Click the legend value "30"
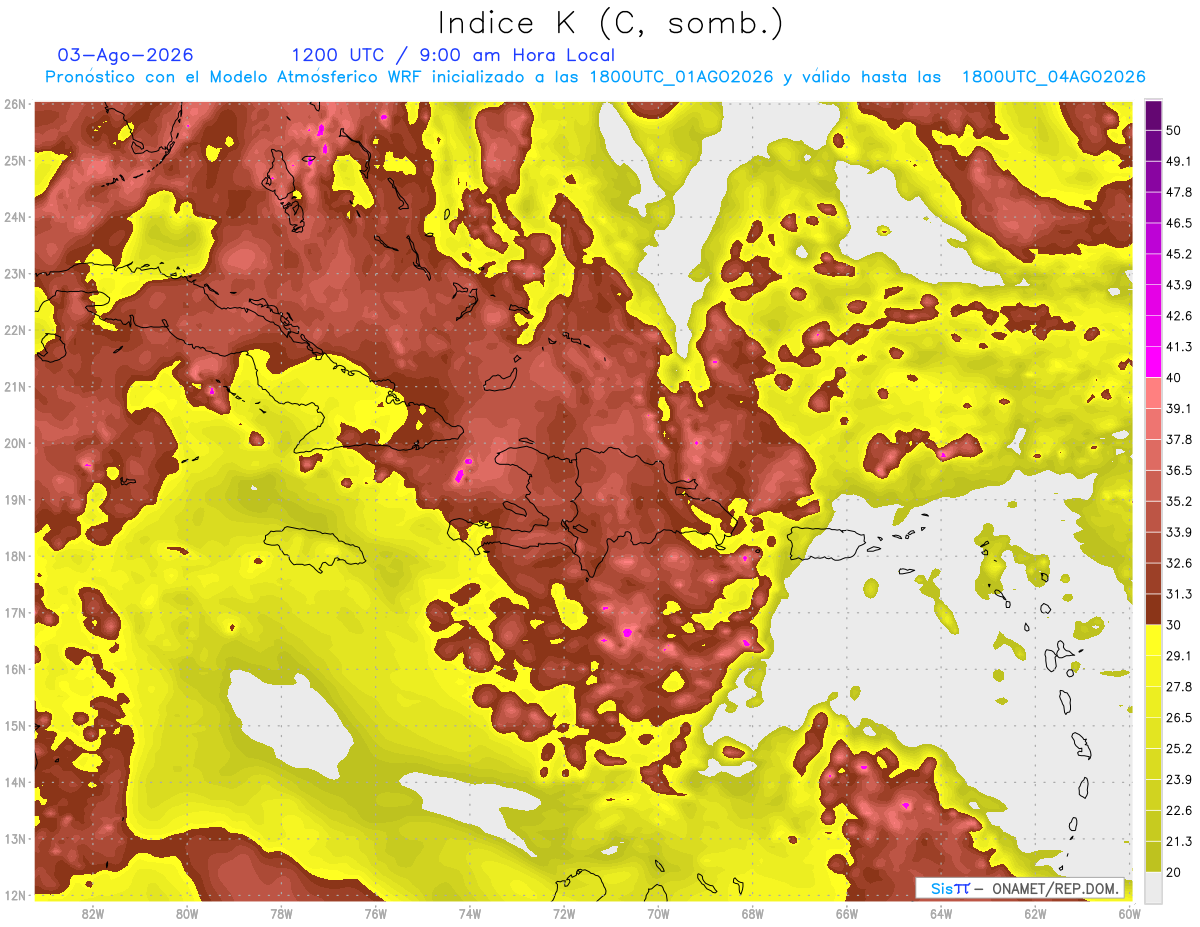 (x=1174, y=625)
